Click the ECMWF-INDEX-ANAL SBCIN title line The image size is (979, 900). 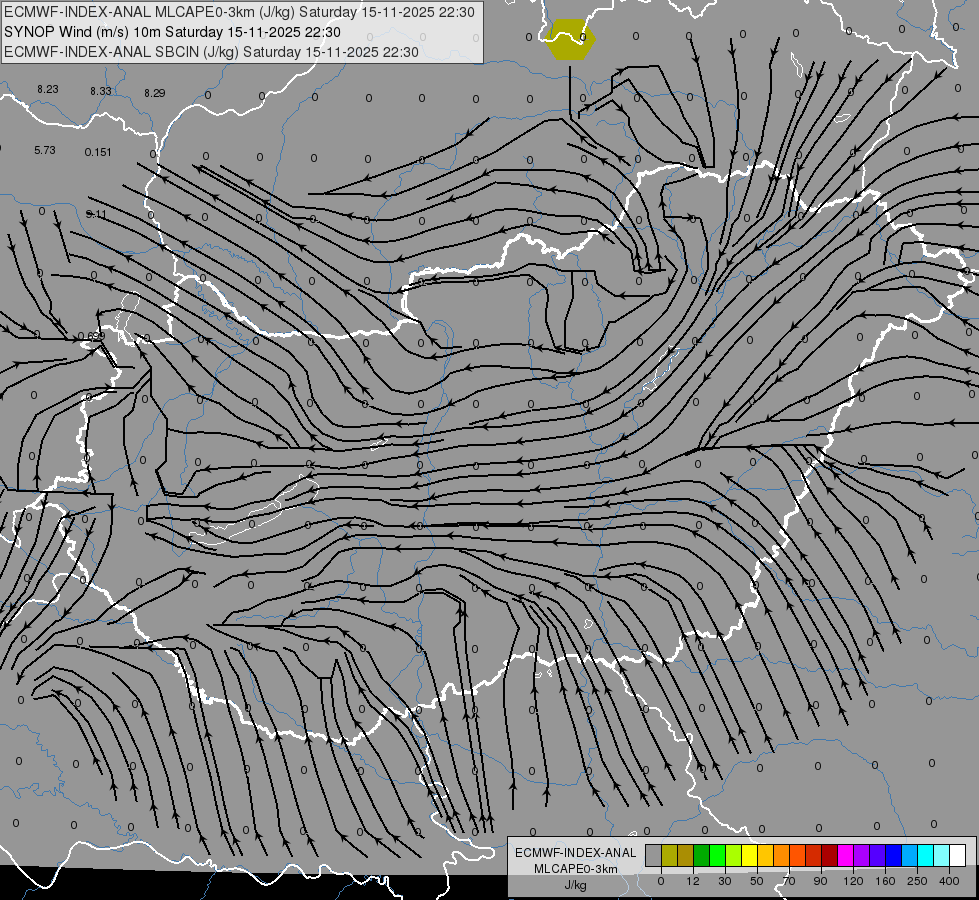click(211, 52)
